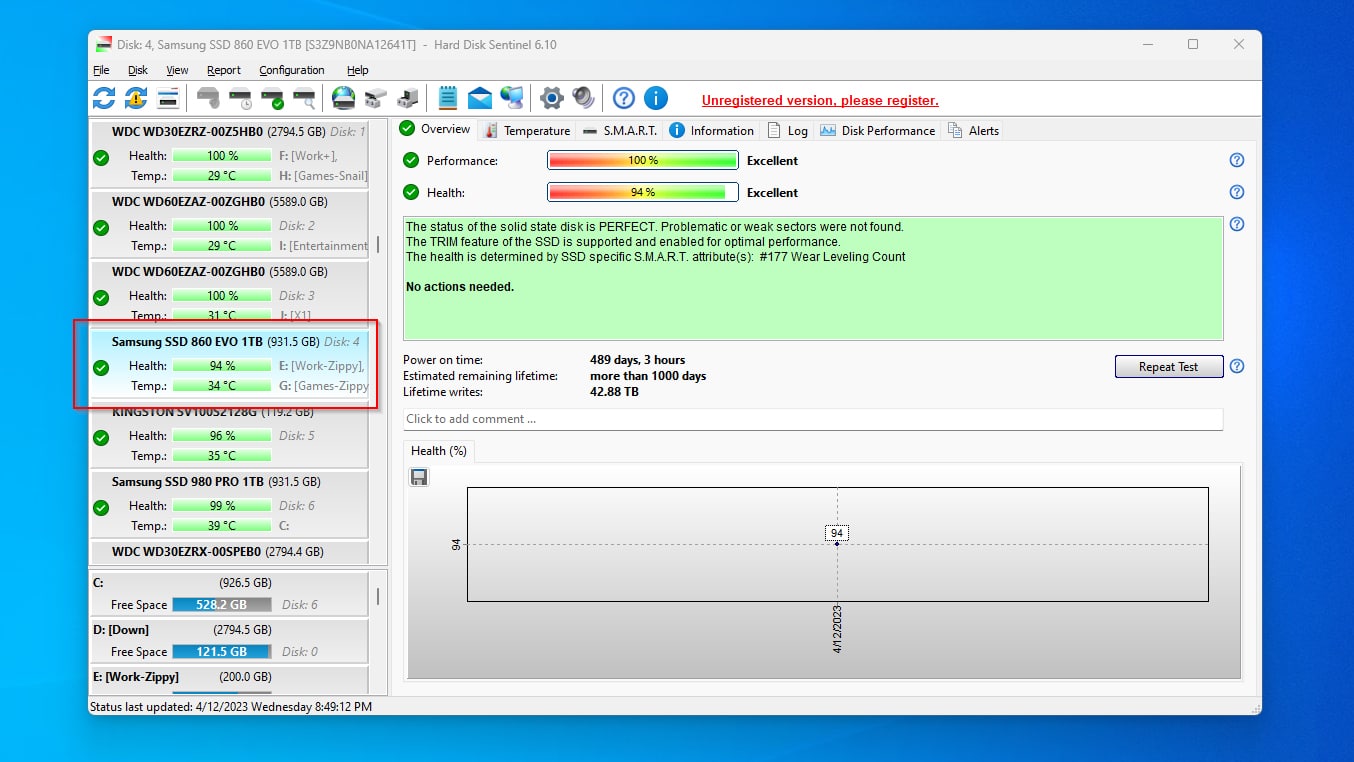Click the blue info toolbar icon
This screenshot has width=1354, height=762.
[656, 98]
